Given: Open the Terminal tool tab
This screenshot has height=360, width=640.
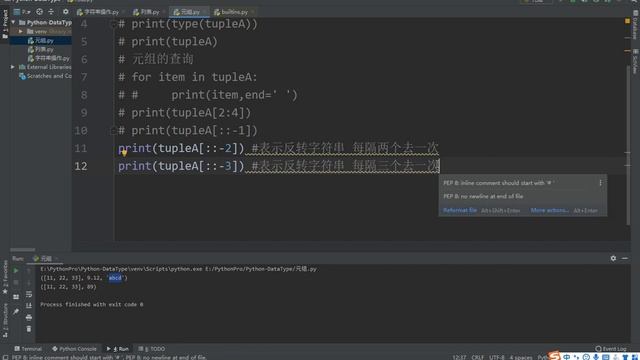Looking at the screenshot, I should pos(28,349).
